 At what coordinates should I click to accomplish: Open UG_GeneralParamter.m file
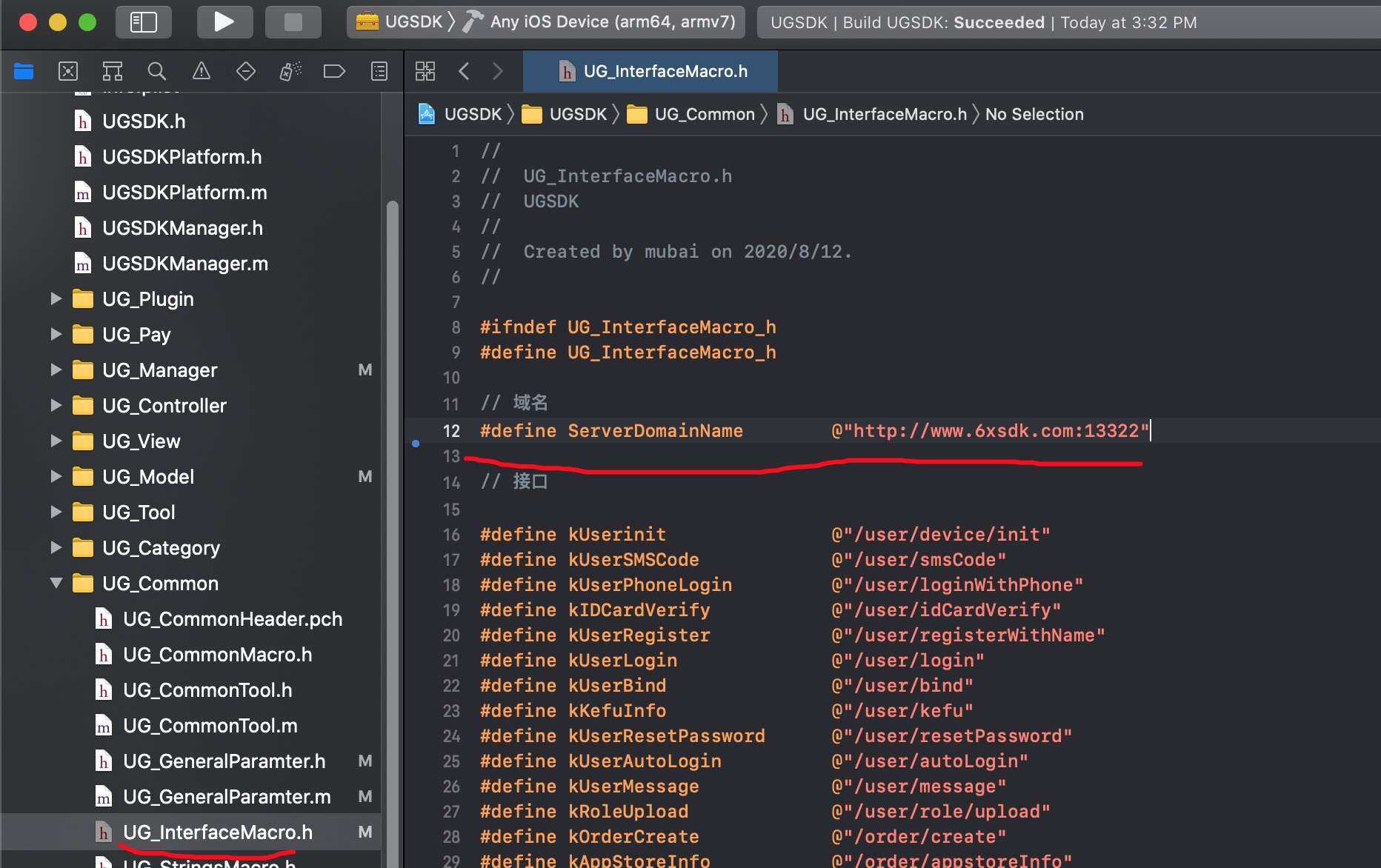click(227, 796)
